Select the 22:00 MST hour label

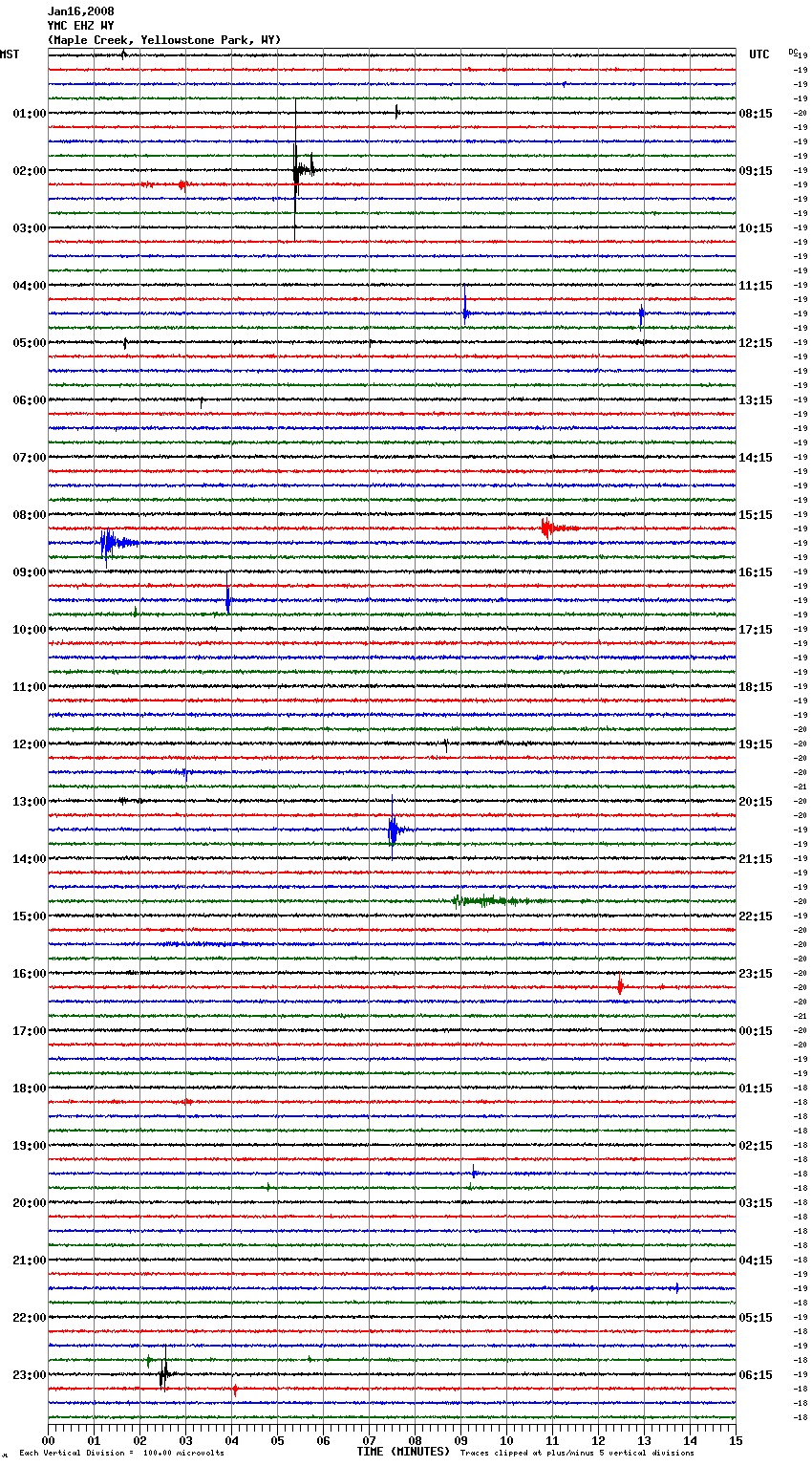pos(29,1318)
